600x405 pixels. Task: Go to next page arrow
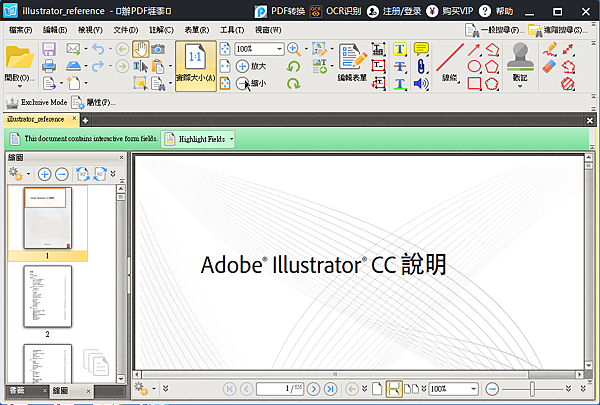(x=313, y=389)
